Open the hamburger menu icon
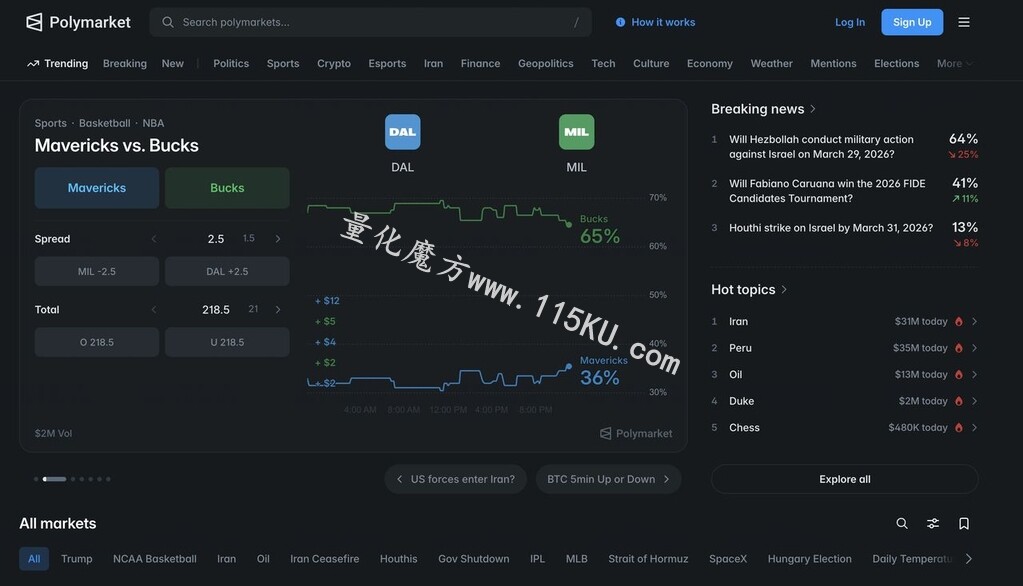The width and height of the screenshot is (1023, 586). pos(964,22)
